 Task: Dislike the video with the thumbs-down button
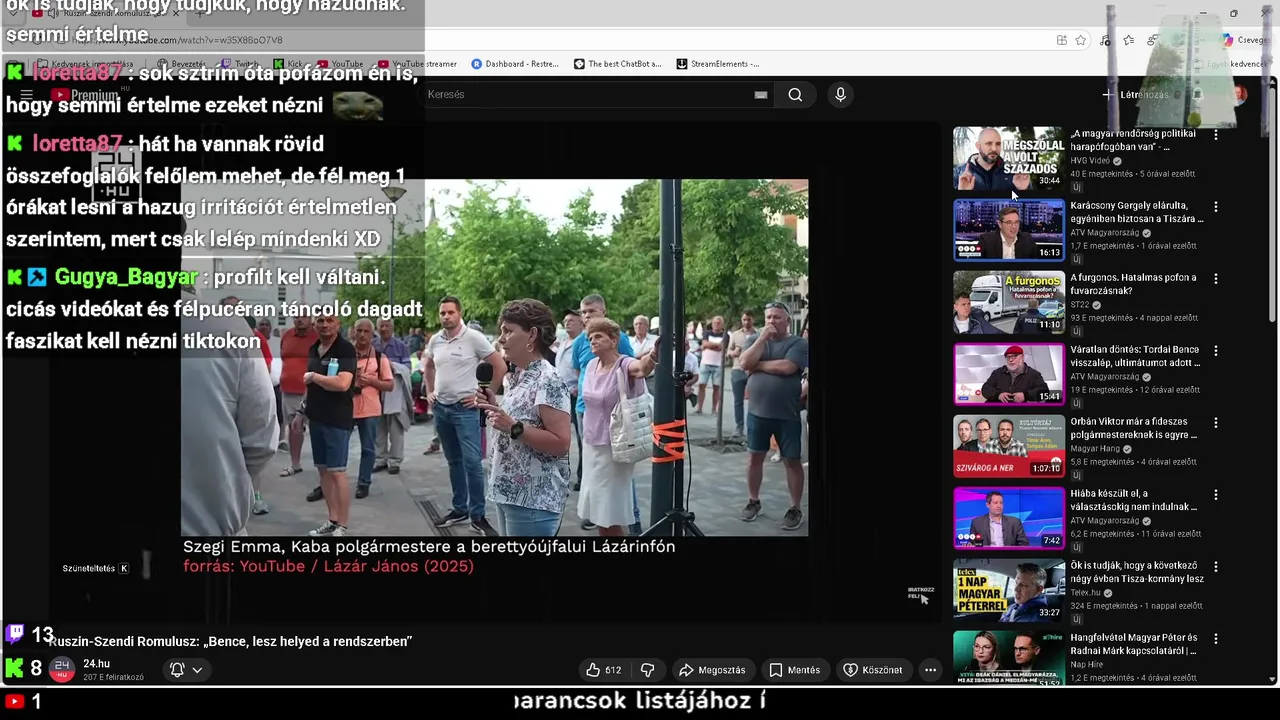(x=647, y=670)
